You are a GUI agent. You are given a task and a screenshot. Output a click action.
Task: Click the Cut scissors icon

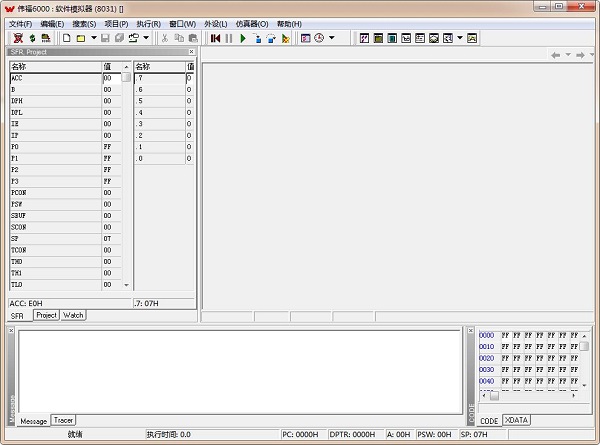pos(164,38)
